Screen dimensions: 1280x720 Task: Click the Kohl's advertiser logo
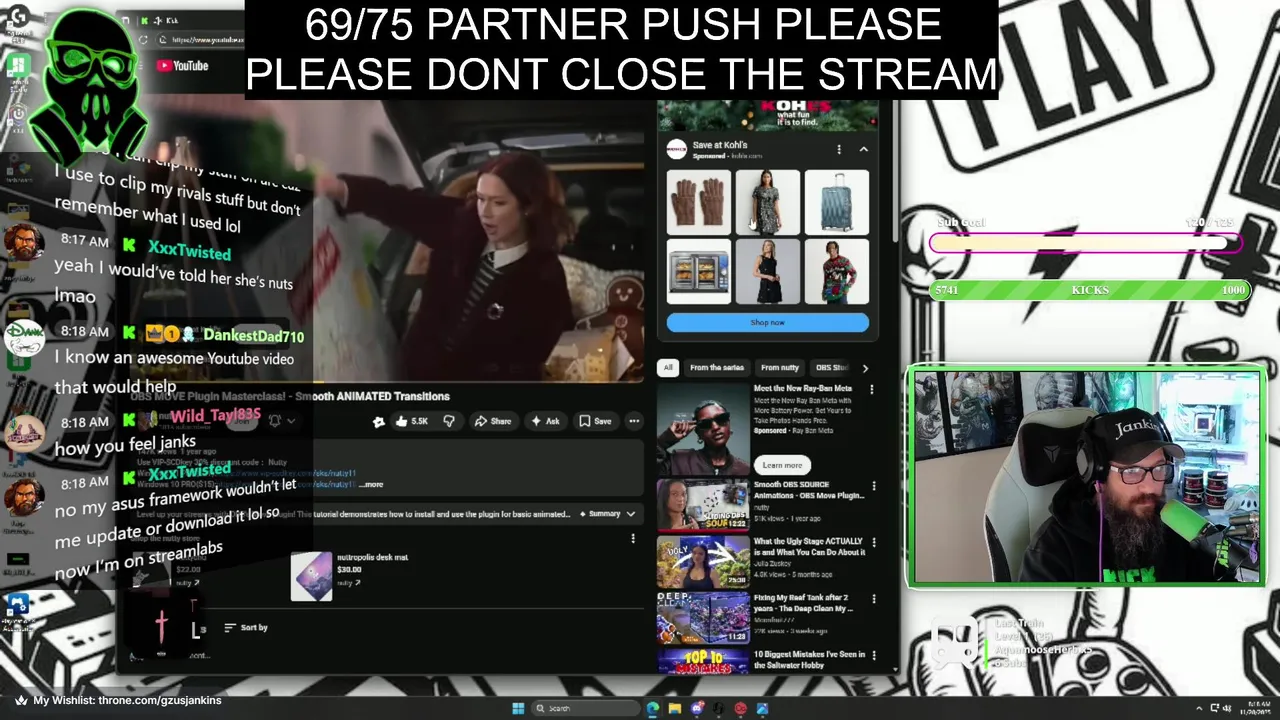coord(677,149)
